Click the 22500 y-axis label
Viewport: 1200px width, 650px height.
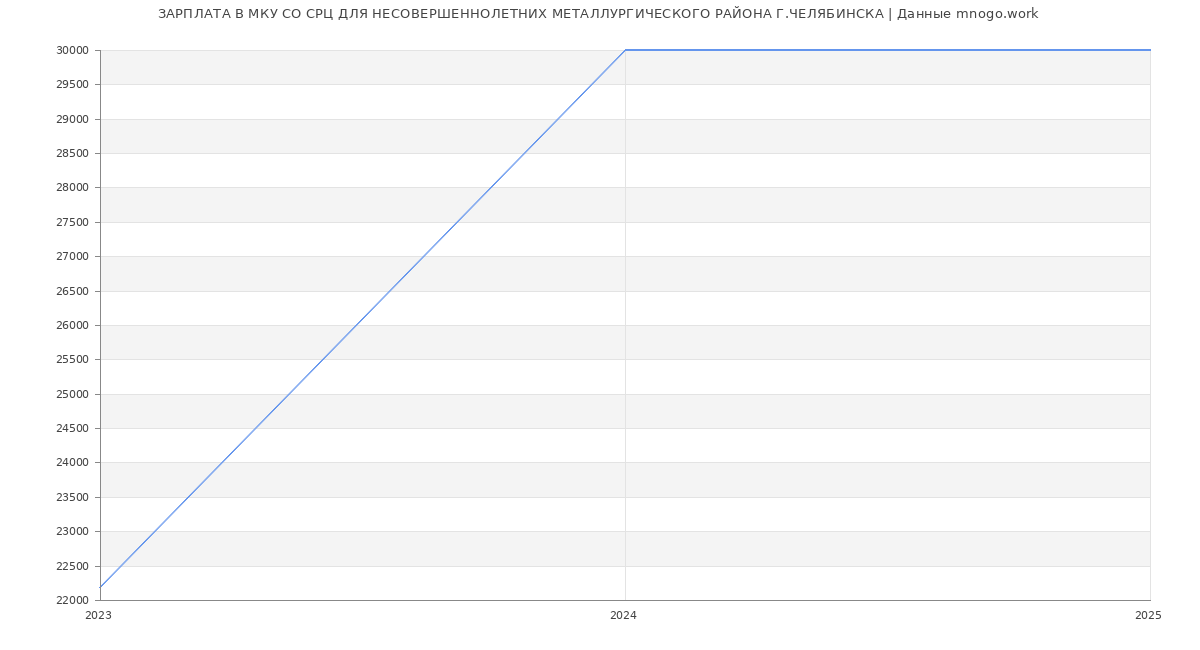[x=72, y=566]
